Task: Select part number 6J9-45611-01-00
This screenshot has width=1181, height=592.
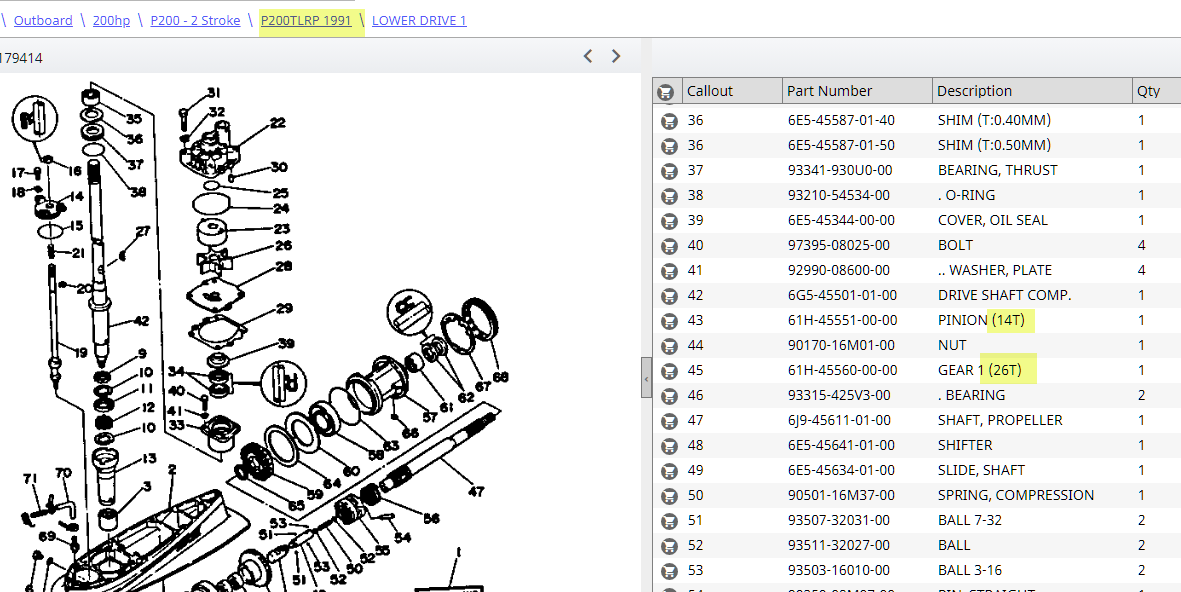Action: pyautogui.click(x=839, y=420)
